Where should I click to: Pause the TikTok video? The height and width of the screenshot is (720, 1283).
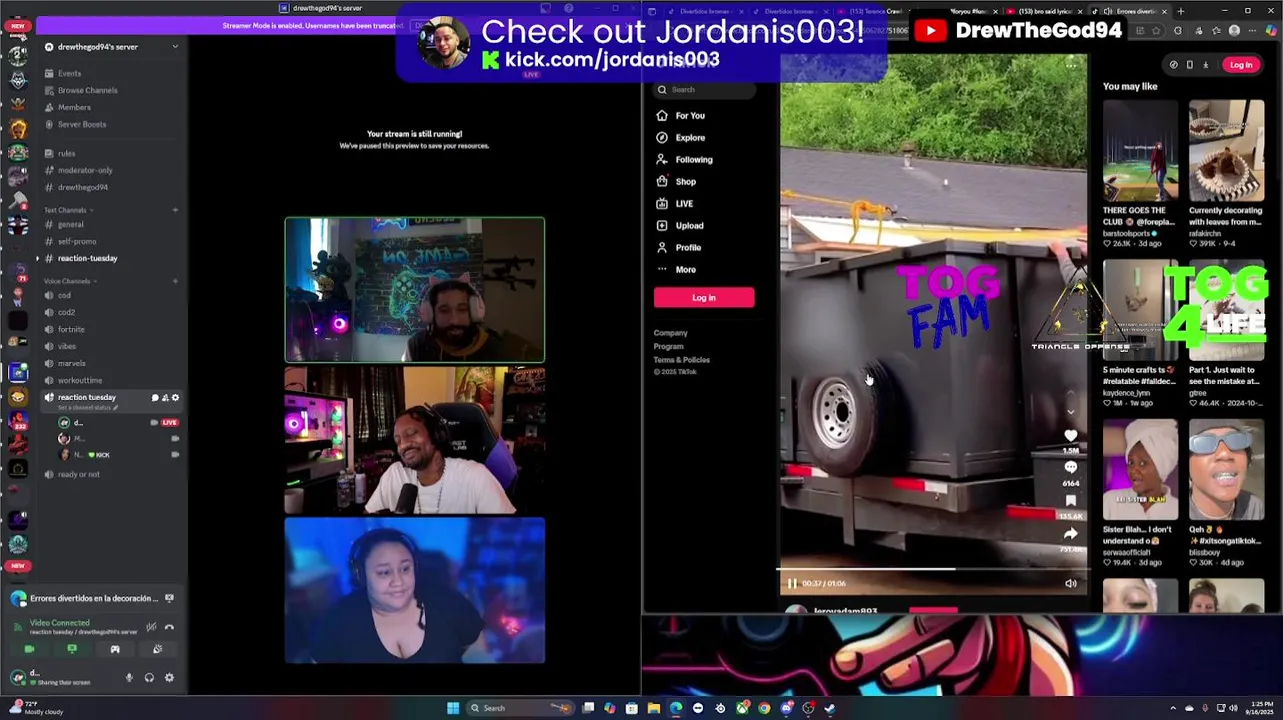(792, 584)
